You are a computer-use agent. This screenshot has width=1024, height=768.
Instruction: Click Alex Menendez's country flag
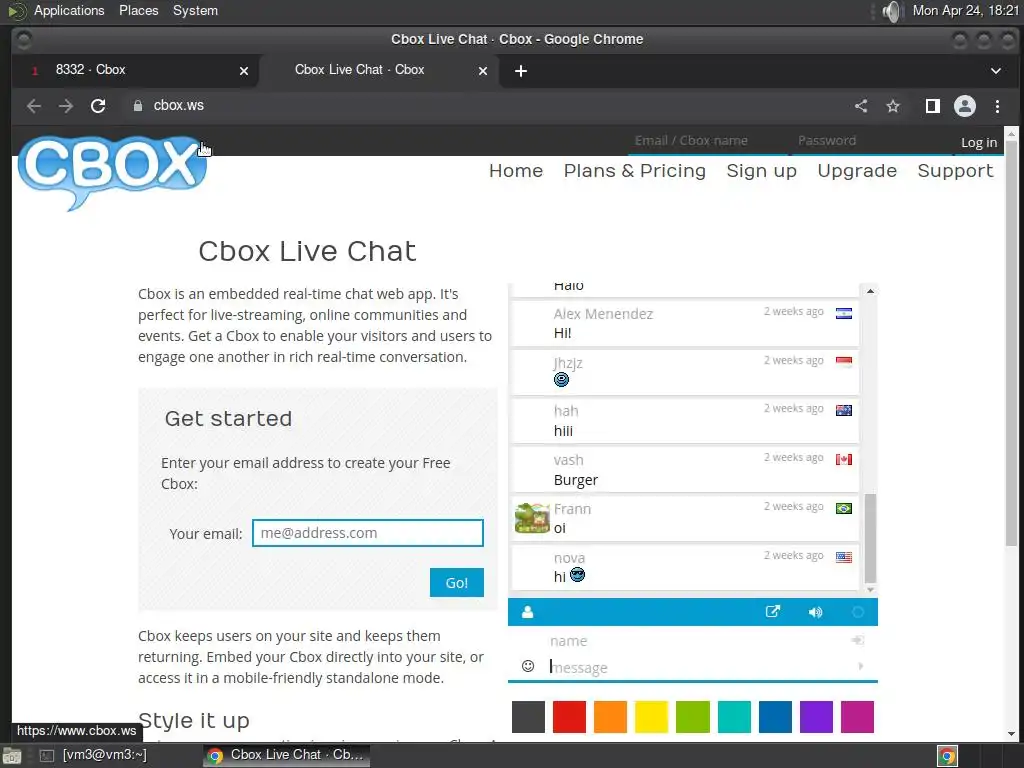coord(844,313)
